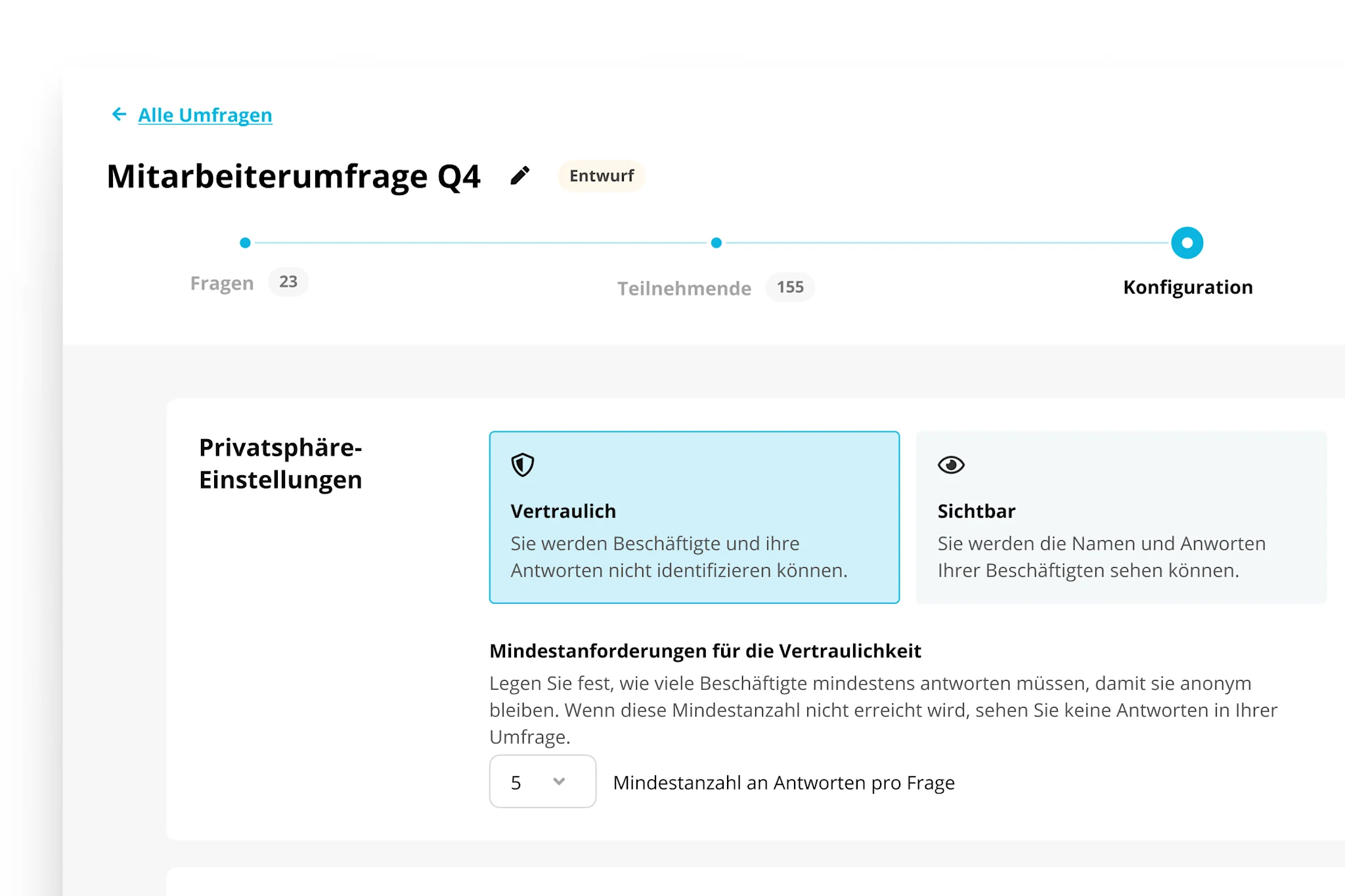1345x896 pixels.
Task: Click the 155 participants count badge
Action: 790,287
